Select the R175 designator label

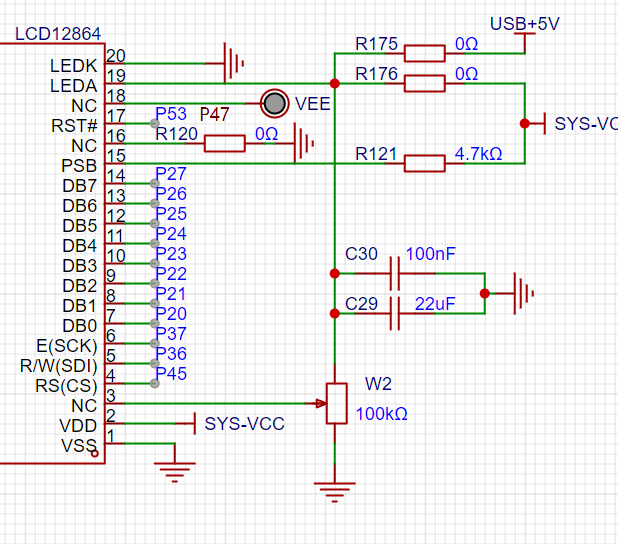pos(376,44)
